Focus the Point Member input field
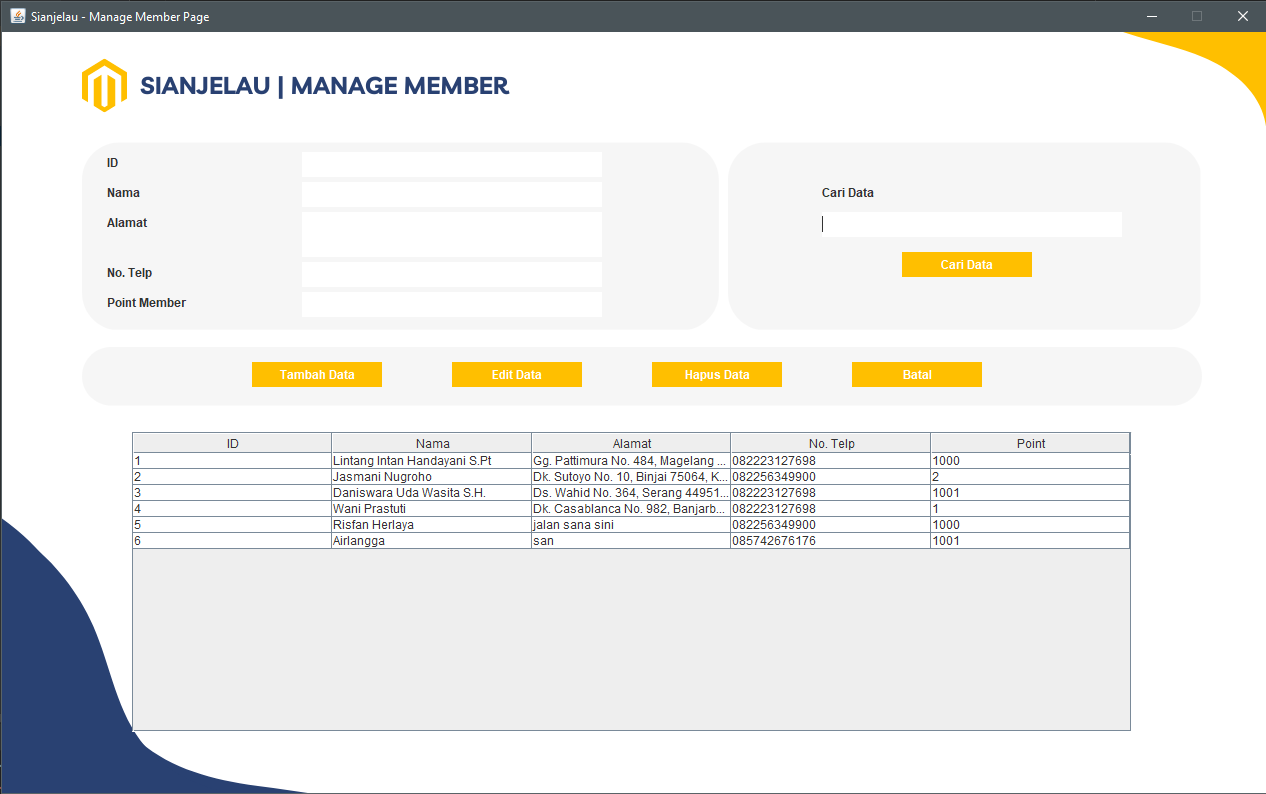1266x794 pixels. pos(452,304)
